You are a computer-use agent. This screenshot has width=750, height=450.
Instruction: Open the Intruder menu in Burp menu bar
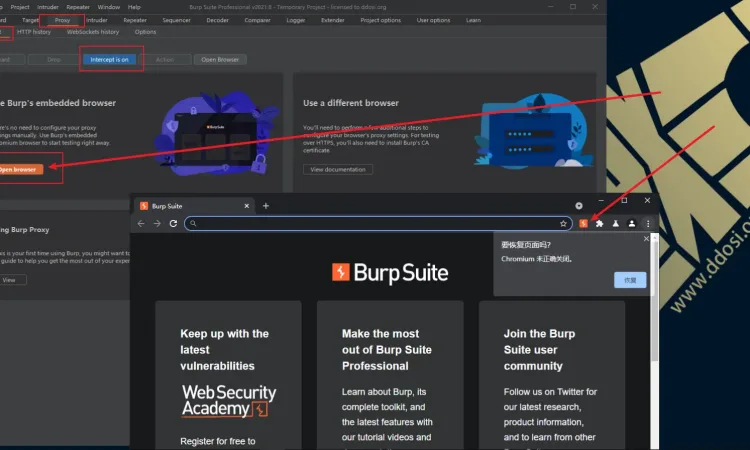click(x=48, y=7)
